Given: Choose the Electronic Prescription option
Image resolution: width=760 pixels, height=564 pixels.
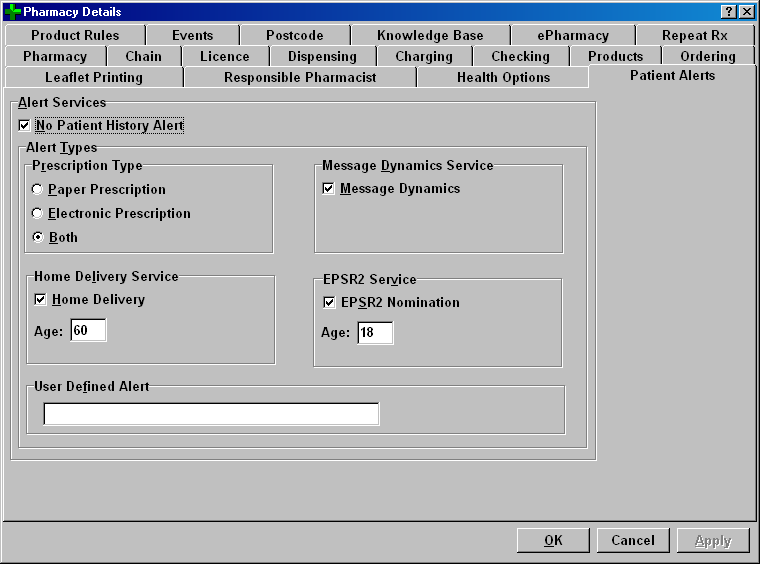Looking at the screenshot, I should tap(38, 214).
